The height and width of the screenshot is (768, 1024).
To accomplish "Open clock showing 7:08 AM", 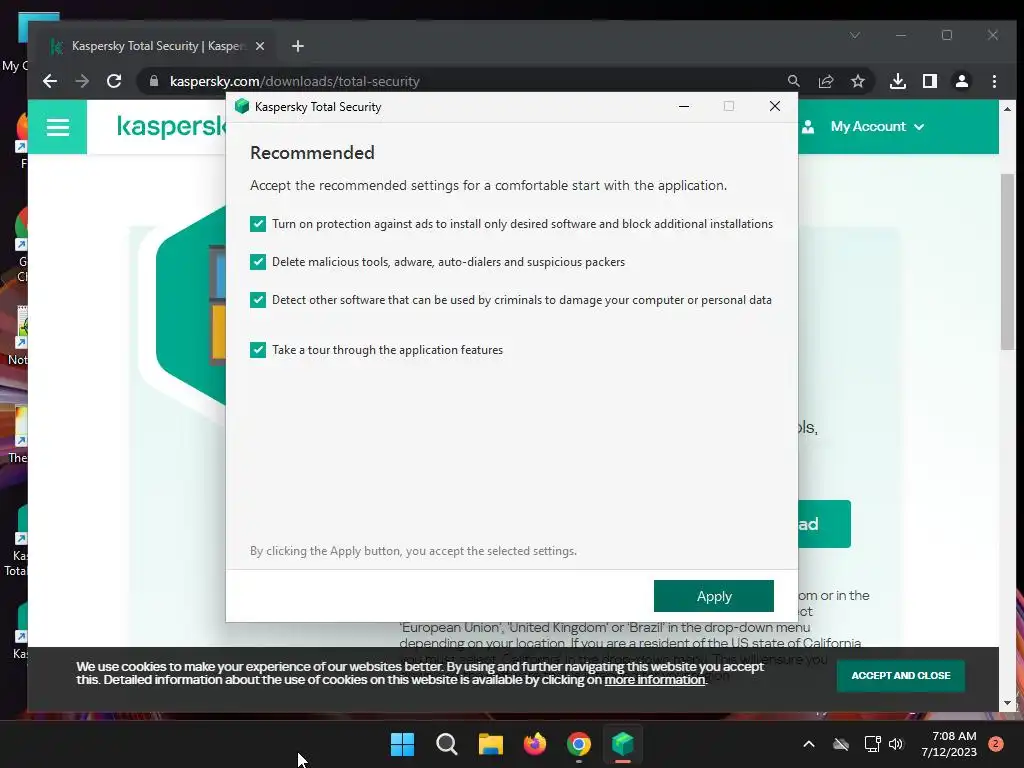I will pyautogui.click(x=949, y=744).
